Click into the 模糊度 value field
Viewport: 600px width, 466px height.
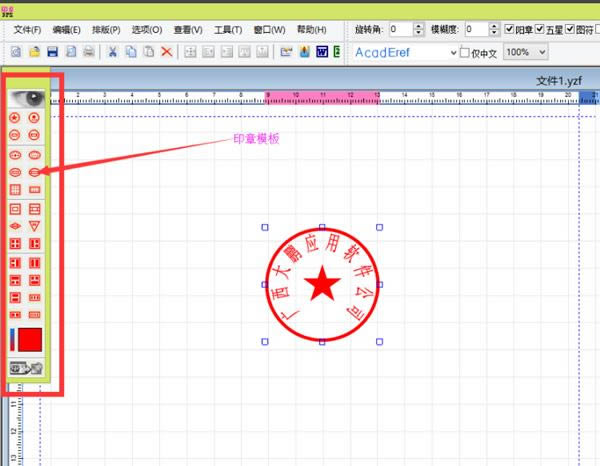[476, 29]
